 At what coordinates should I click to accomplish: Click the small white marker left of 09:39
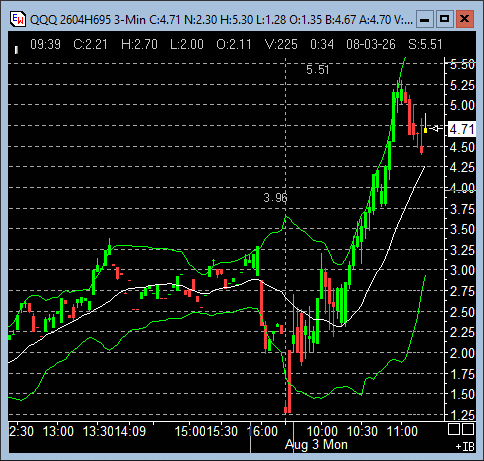click(x=16, y=50)
